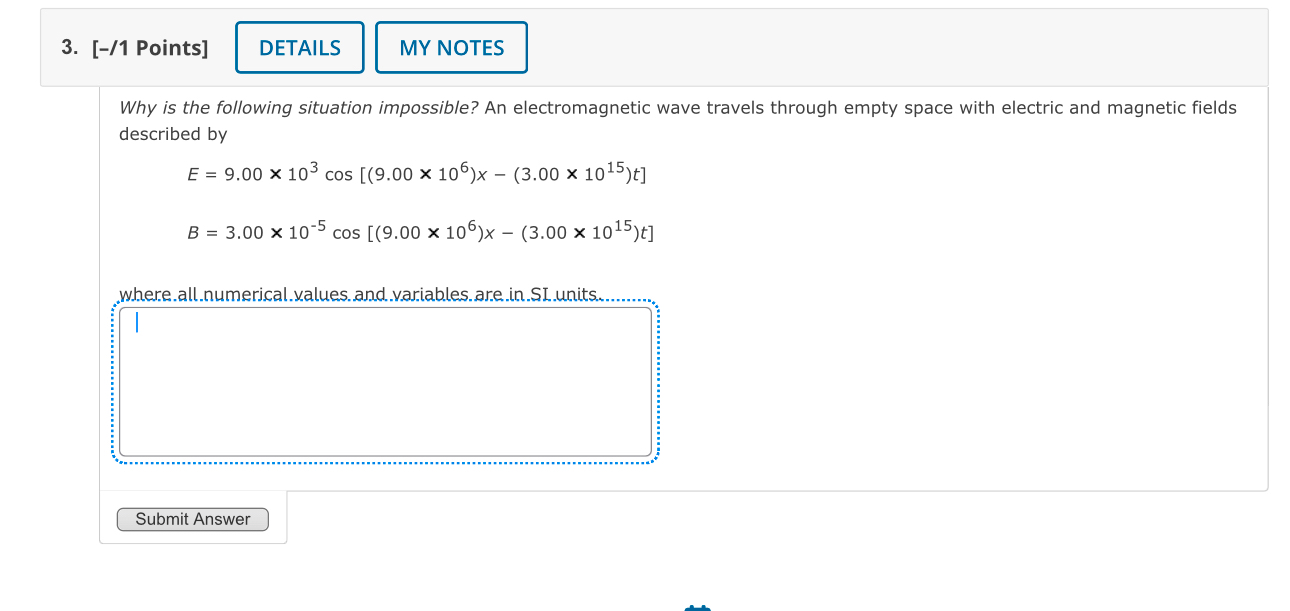The image size is (1290, 611).
Task: Click the question number 3 label
Action: (x=66, y=47)
